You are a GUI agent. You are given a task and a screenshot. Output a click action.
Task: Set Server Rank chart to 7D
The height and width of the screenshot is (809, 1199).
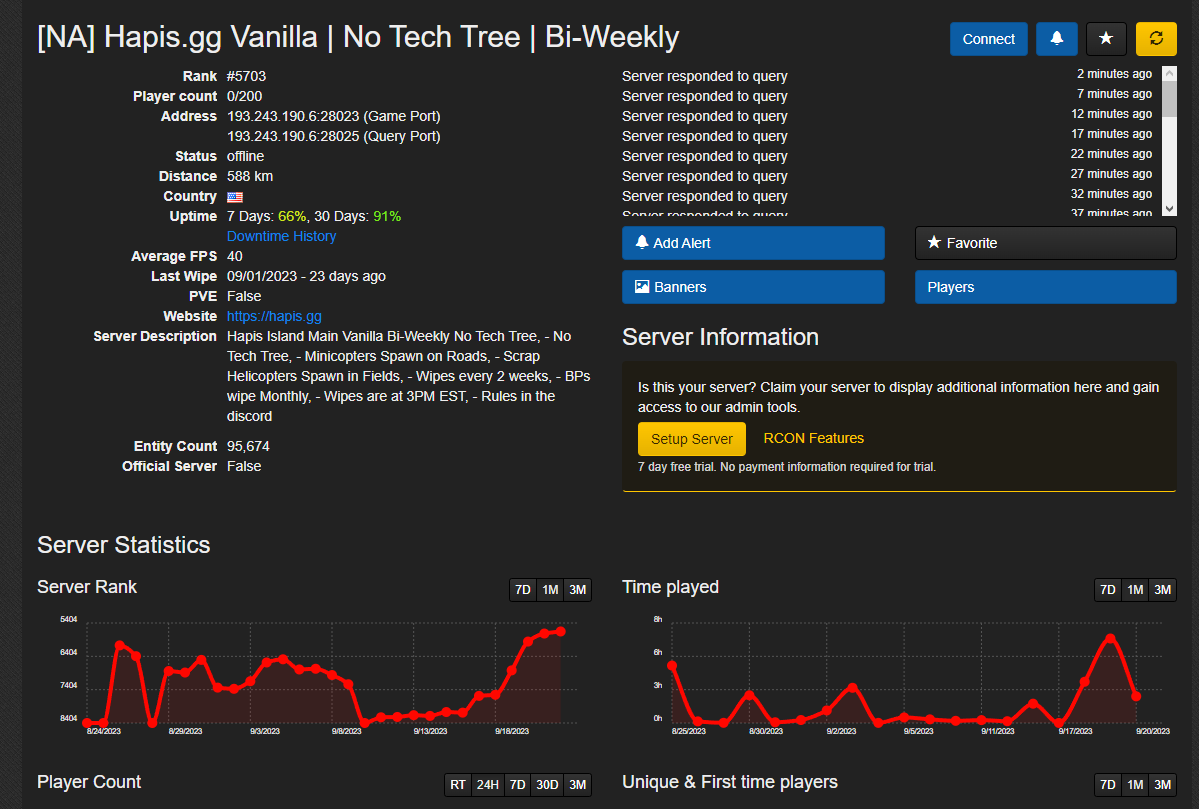[x=522, y=590]
